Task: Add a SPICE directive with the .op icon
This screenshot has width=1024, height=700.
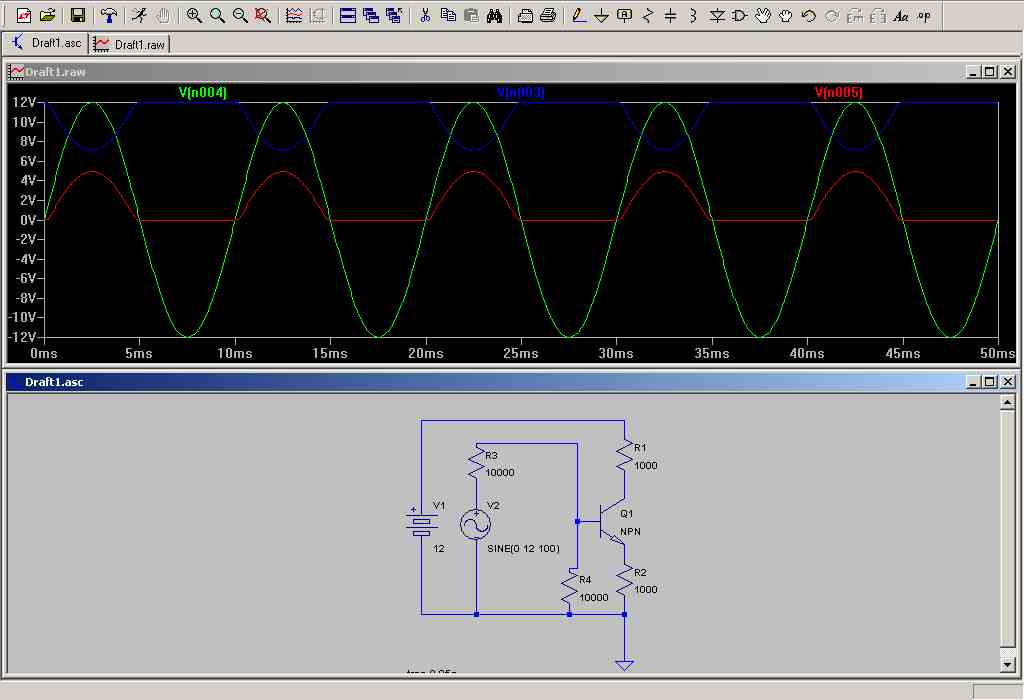Action: 924,15
